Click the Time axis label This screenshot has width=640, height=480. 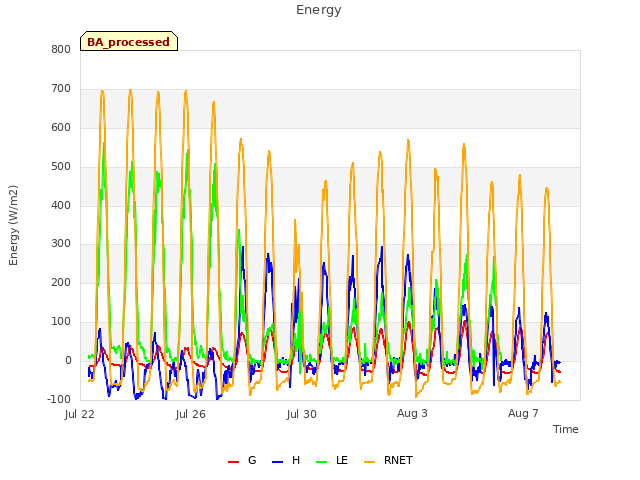tap(566, 429)
